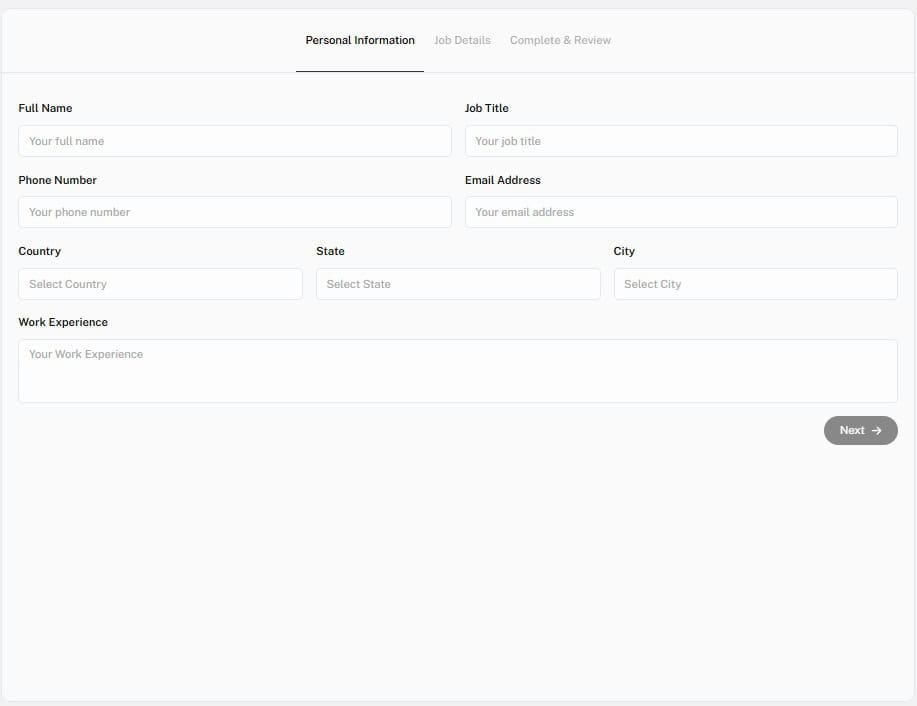Open the Job Details tab
The width and height of the screenshot is (917, 706).
tap(462, 41)
